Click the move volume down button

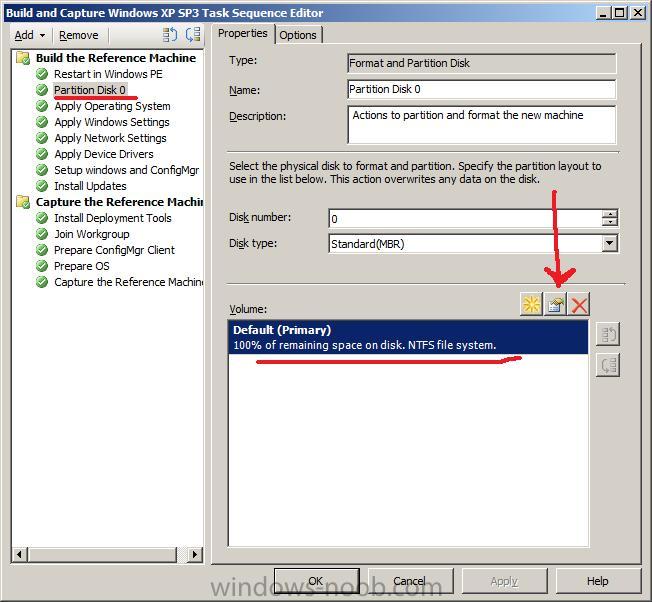[x=608, y=365]
